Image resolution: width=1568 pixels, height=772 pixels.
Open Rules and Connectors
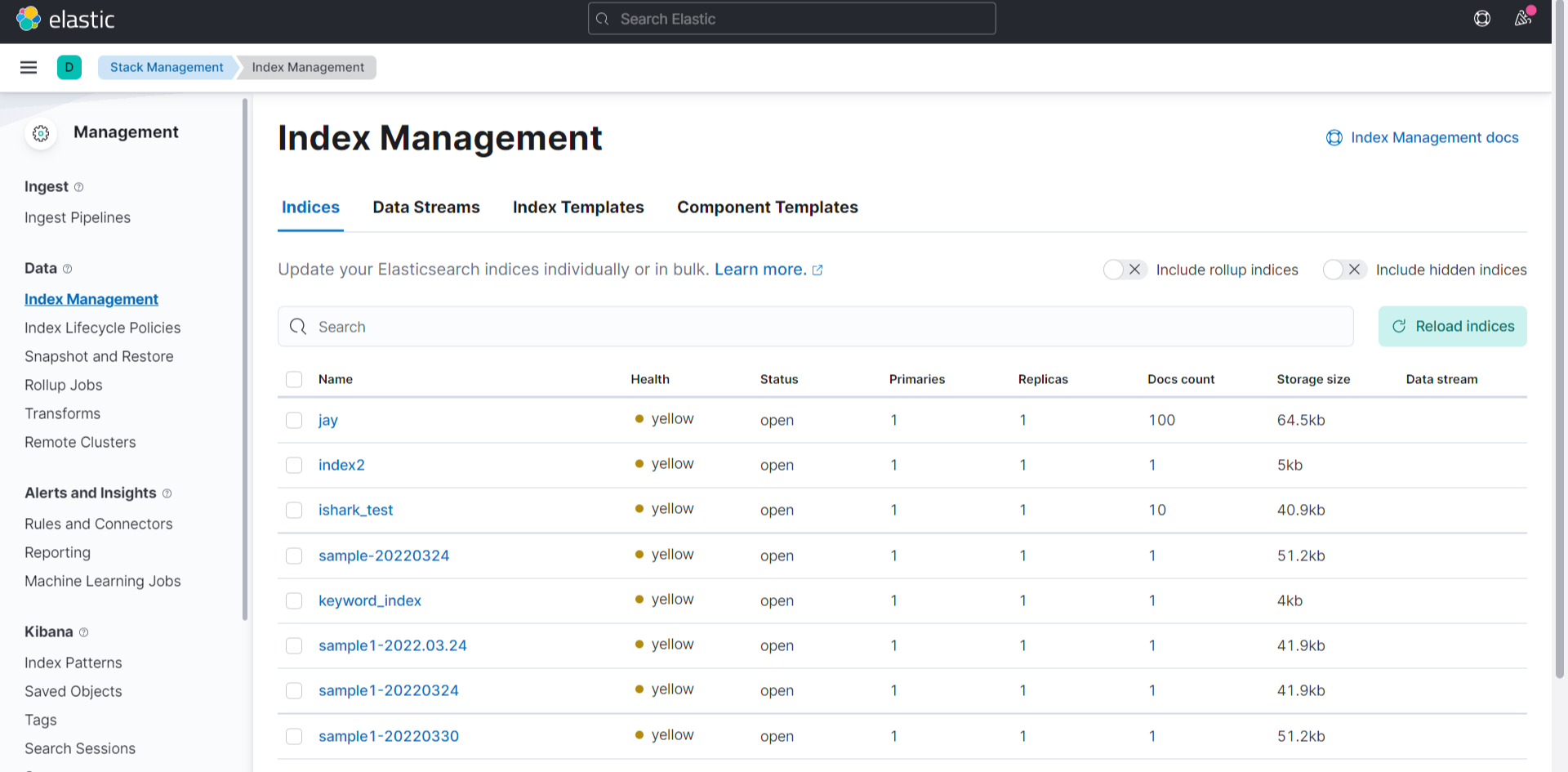click(x=99, y=524)
